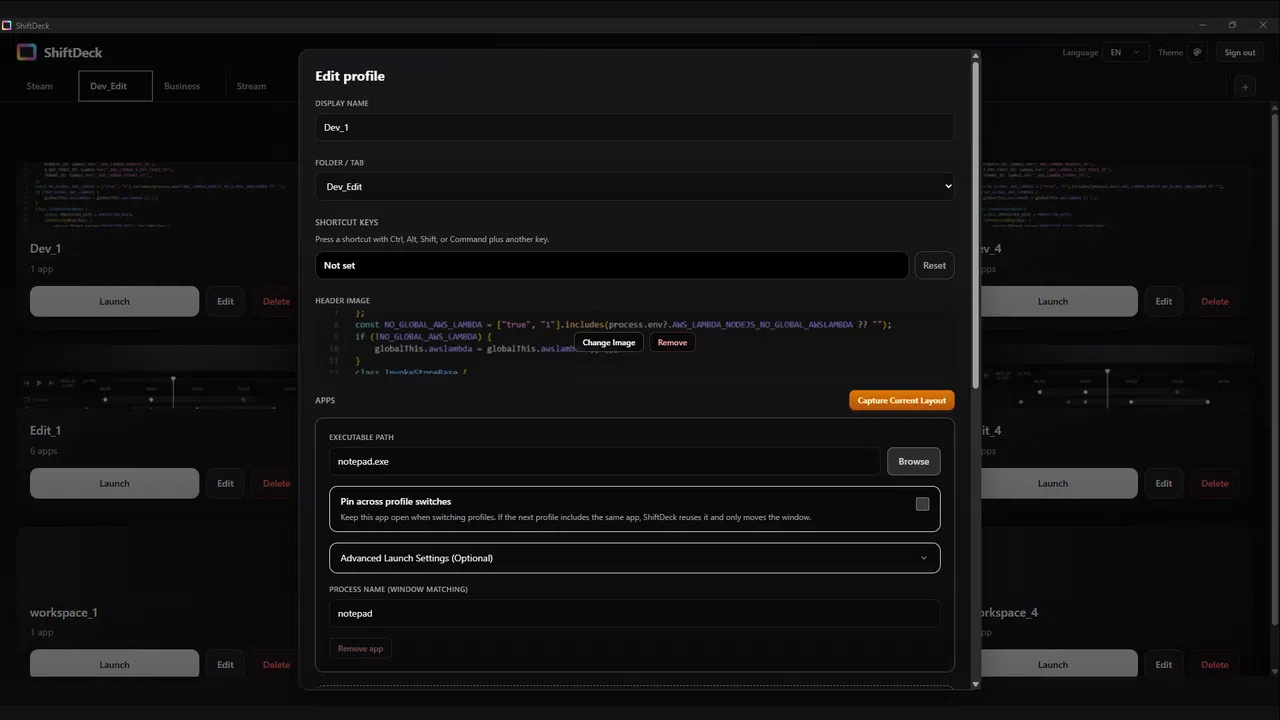Edit the Dev_4 profile card
Screen dimensions: 1280x720
[x=1164, y=302]
